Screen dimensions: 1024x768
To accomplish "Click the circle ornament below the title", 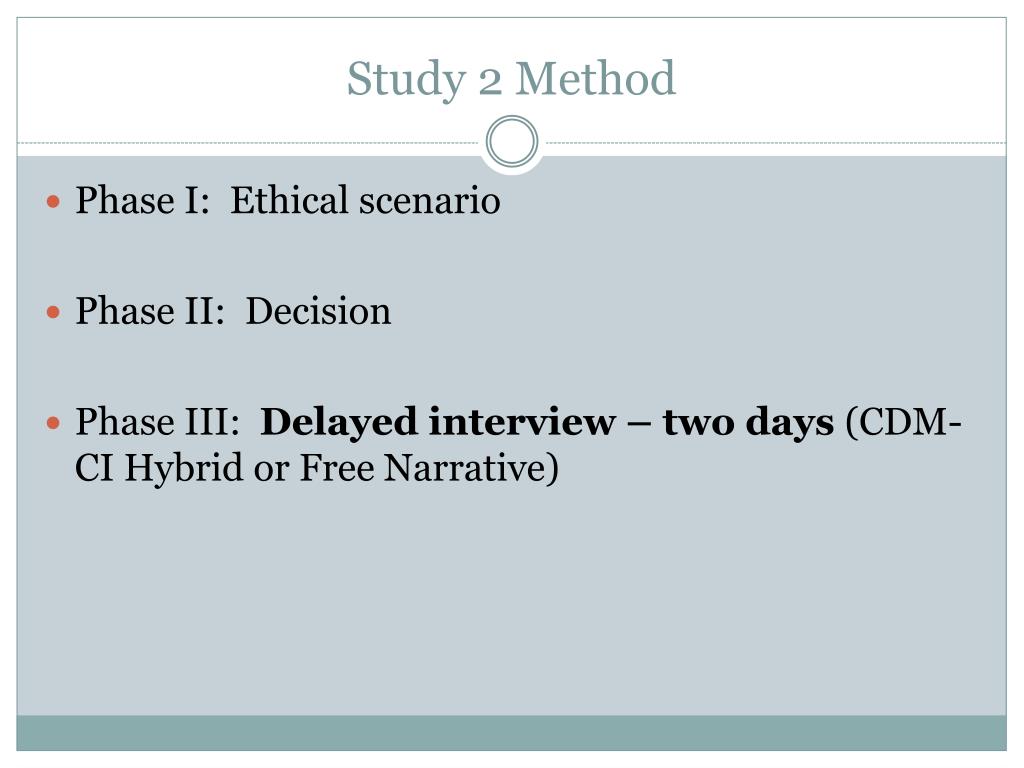I will pos(512,141).
